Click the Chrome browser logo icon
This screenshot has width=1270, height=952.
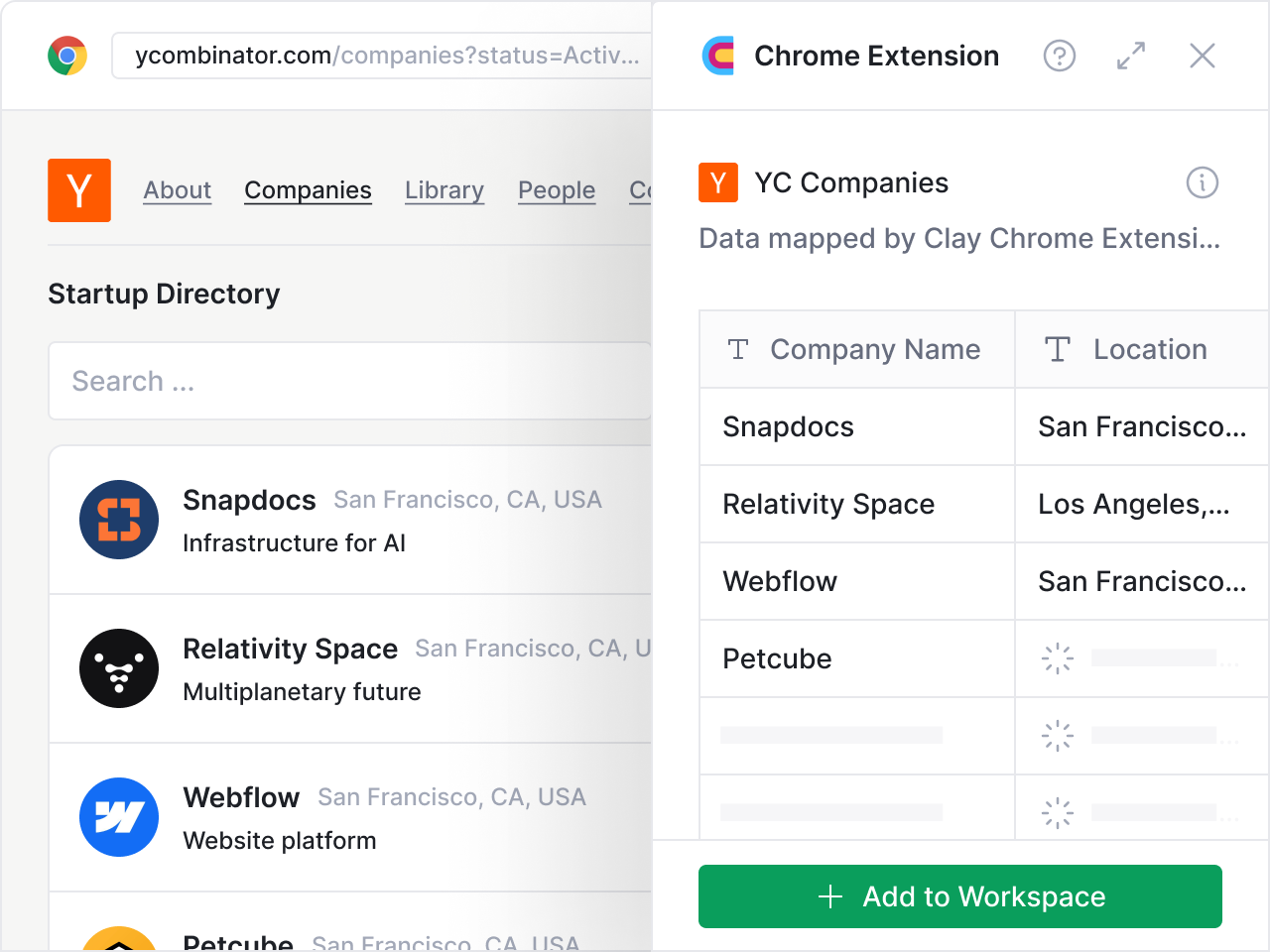click(67, 56)
